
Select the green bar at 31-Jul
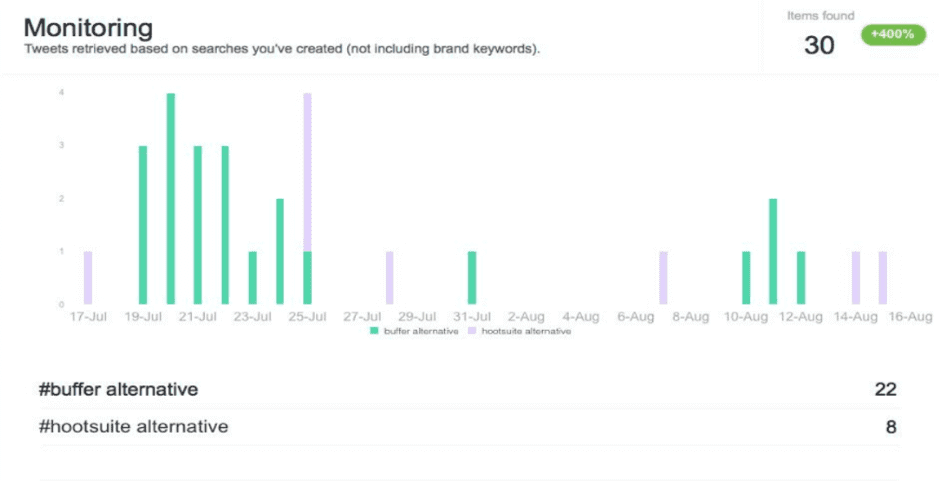tap(472, 278)
